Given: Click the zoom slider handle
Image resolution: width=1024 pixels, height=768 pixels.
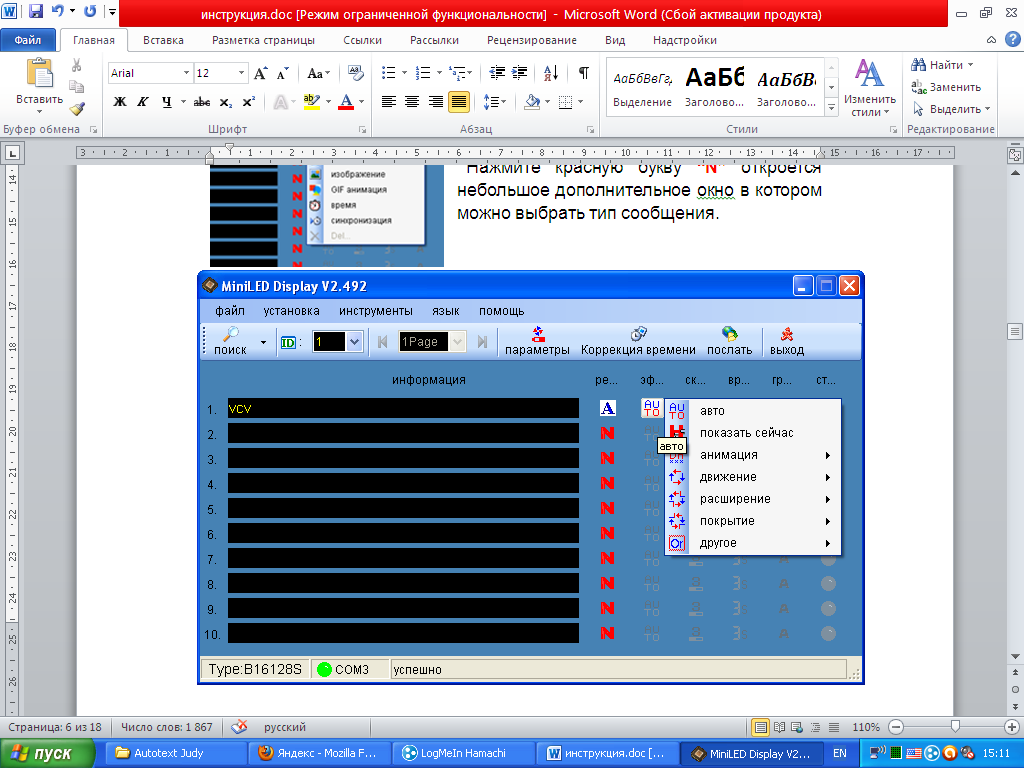Looking at the screenshot, I should (x=955, y=727).
